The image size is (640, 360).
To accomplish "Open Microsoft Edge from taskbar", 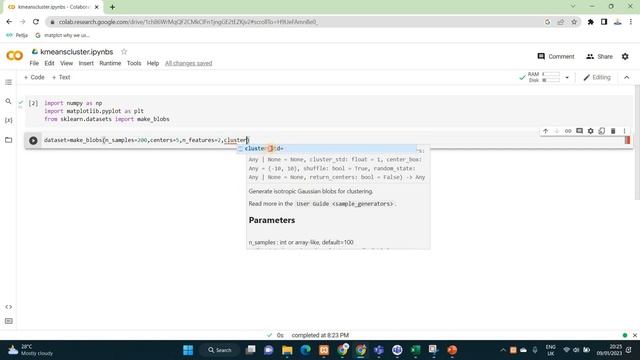I will tap(305, 350).
